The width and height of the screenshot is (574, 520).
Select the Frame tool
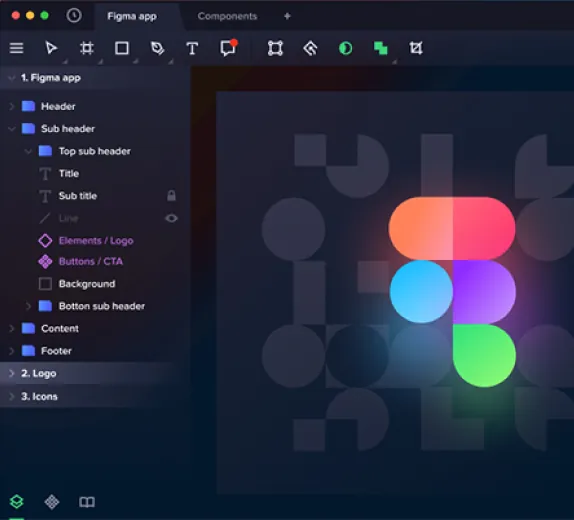click(87, 48)
